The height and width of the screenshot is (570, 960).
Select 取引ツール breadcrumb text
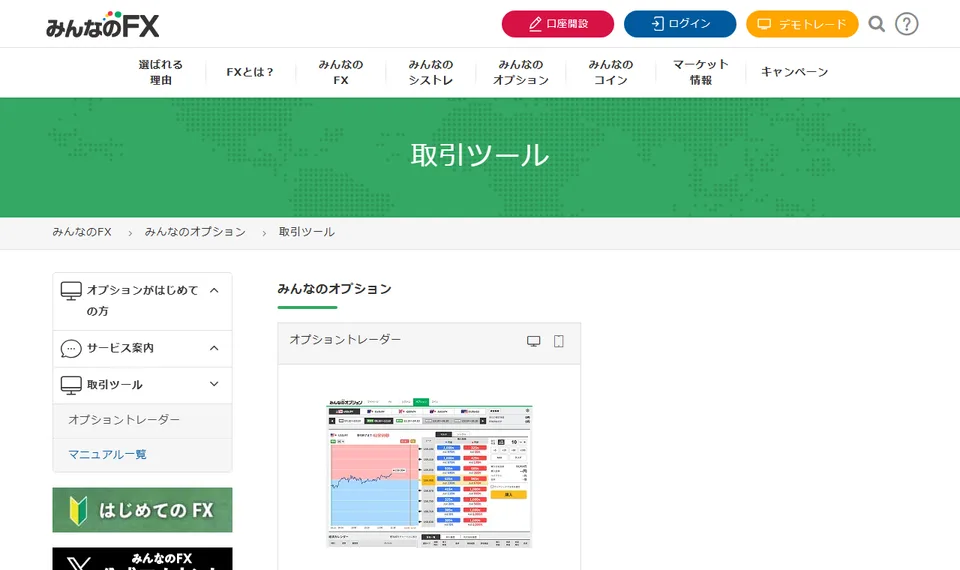307,232
